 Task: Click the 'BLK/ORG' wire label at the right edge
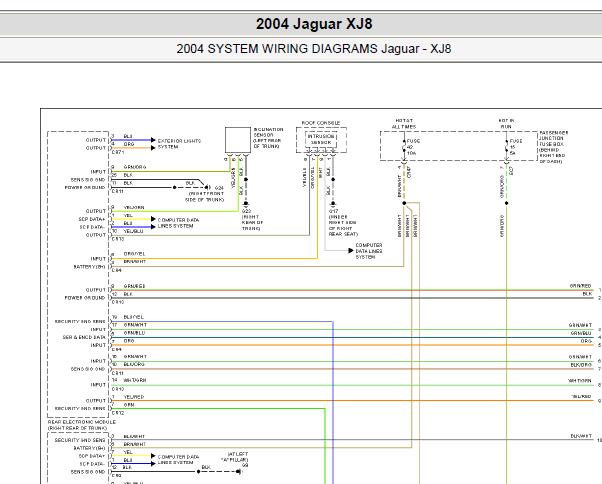[x=581, y=365]
